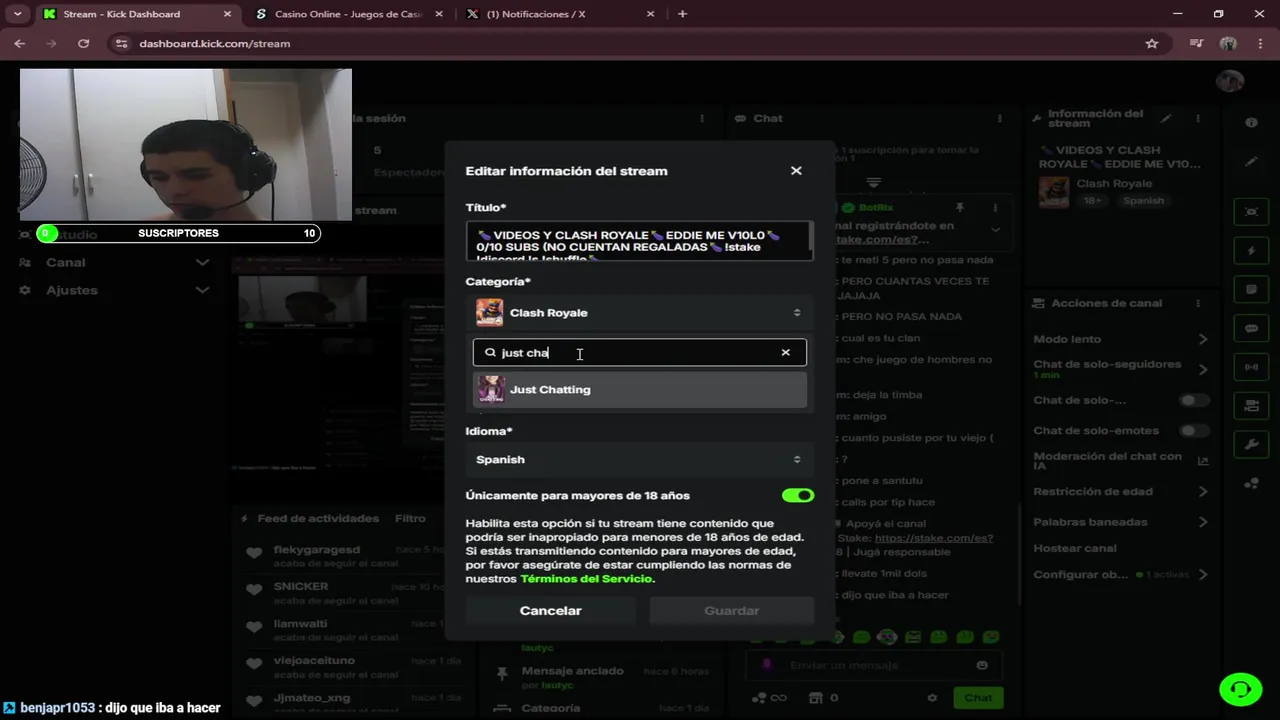Open the note icon in right sidebar
The image size is (1280, 720).
click(1251, 289)
